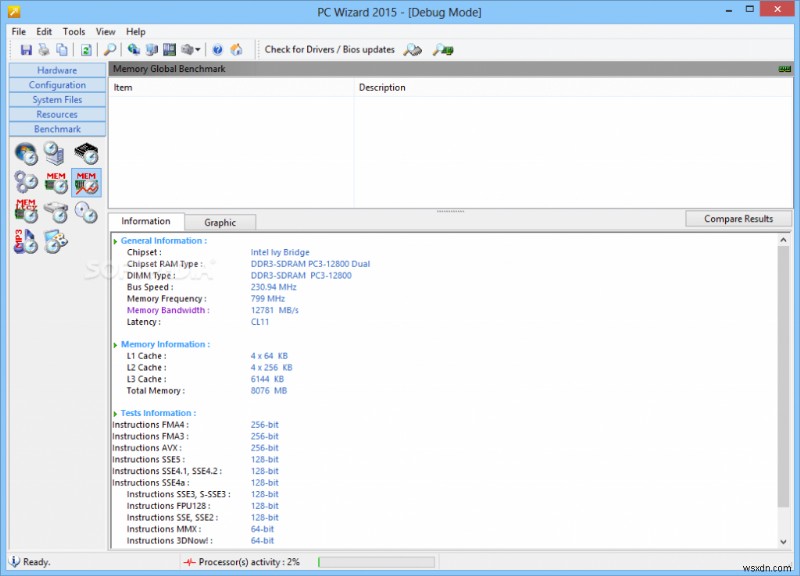Click the Print icon in the toolbar
The width and height of the screenshot is (800, 576).
[x=45, y=49]
